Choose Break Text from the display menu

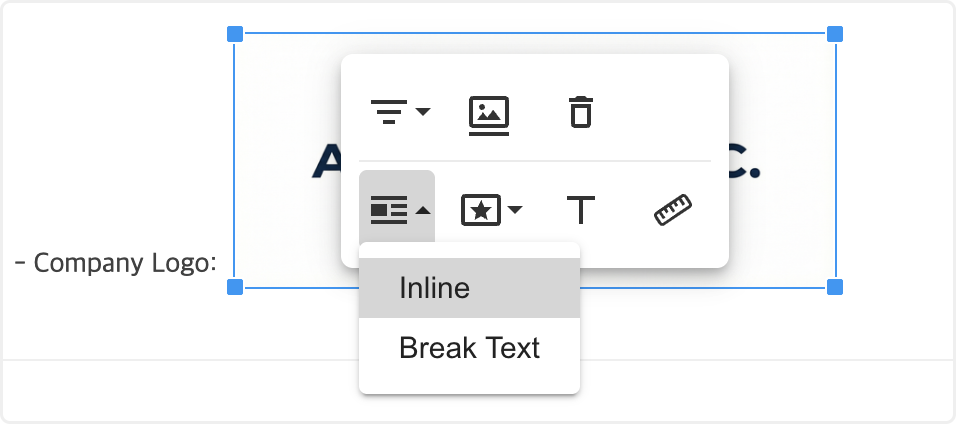click(x=469, y=348)
